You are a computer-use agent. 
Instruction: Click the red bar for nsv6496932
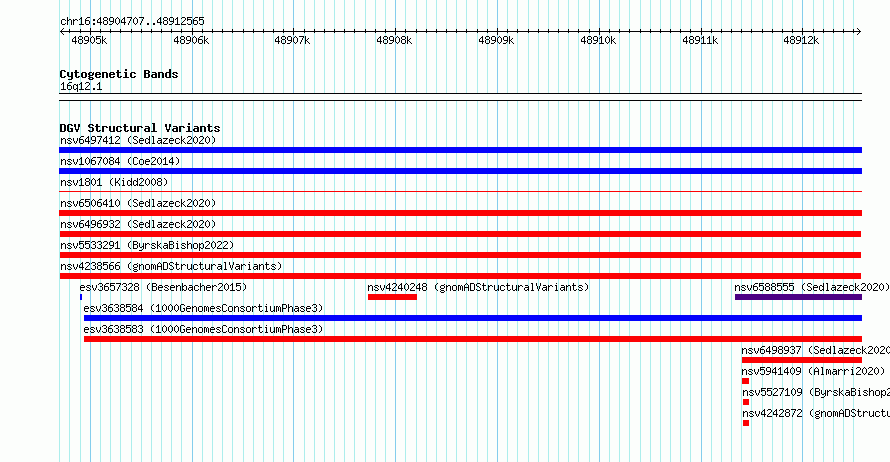tap(460, 234)
